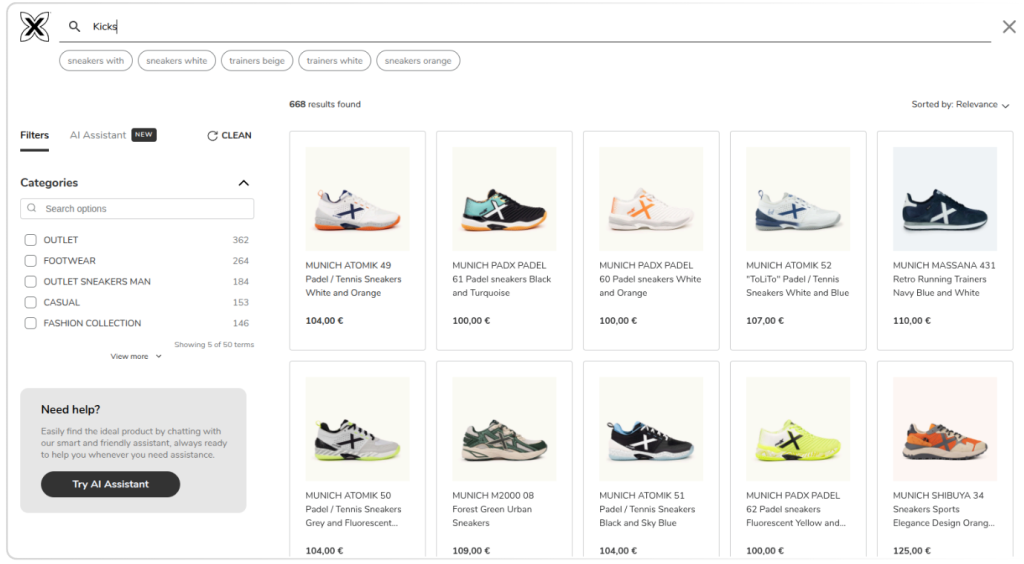
Task: Tick the OUTLET checkbox
Action: (x=30, y=240)
